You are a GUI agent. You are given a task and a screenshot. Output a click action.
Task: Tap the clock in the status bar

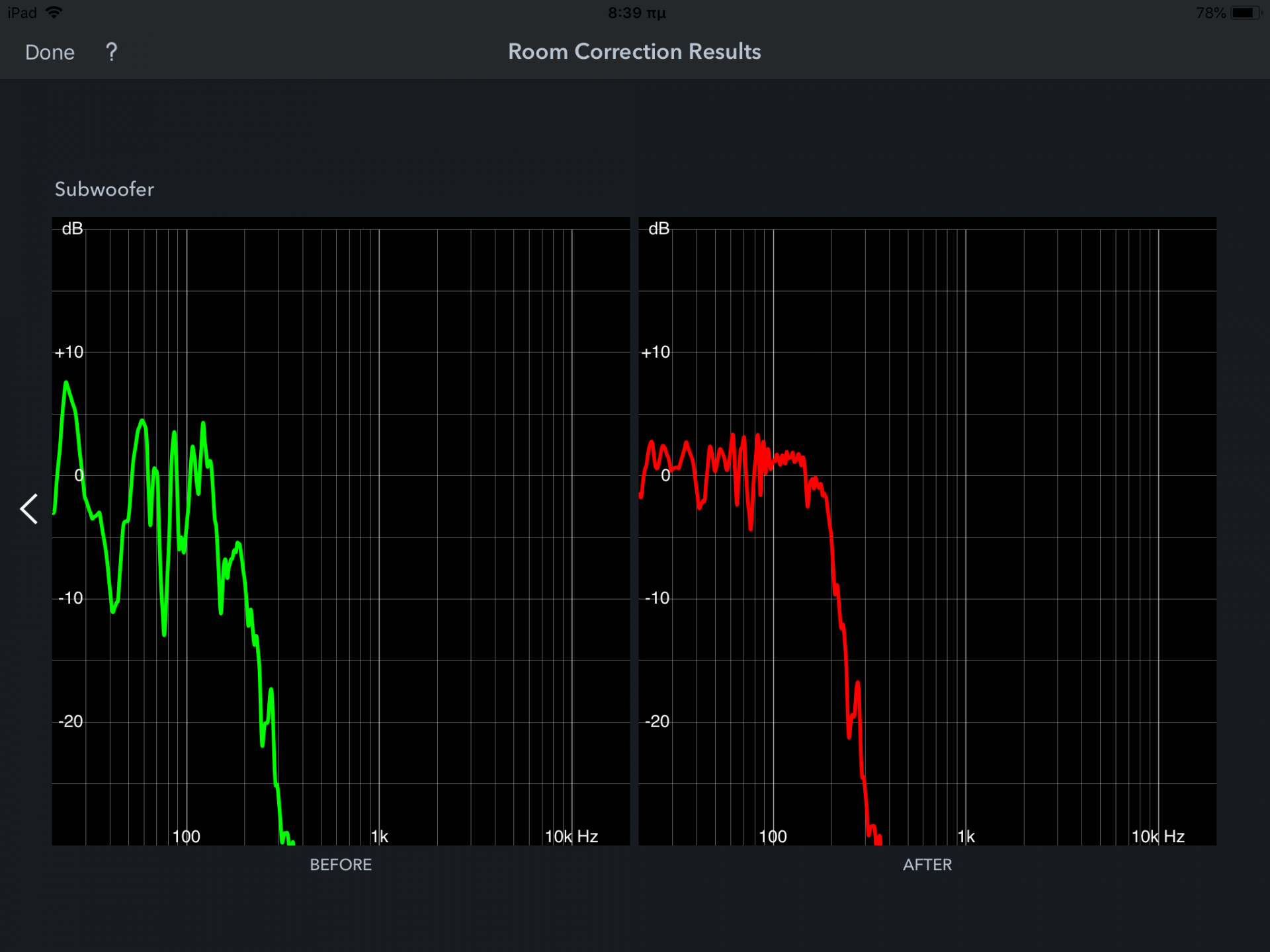pos(636,13)
